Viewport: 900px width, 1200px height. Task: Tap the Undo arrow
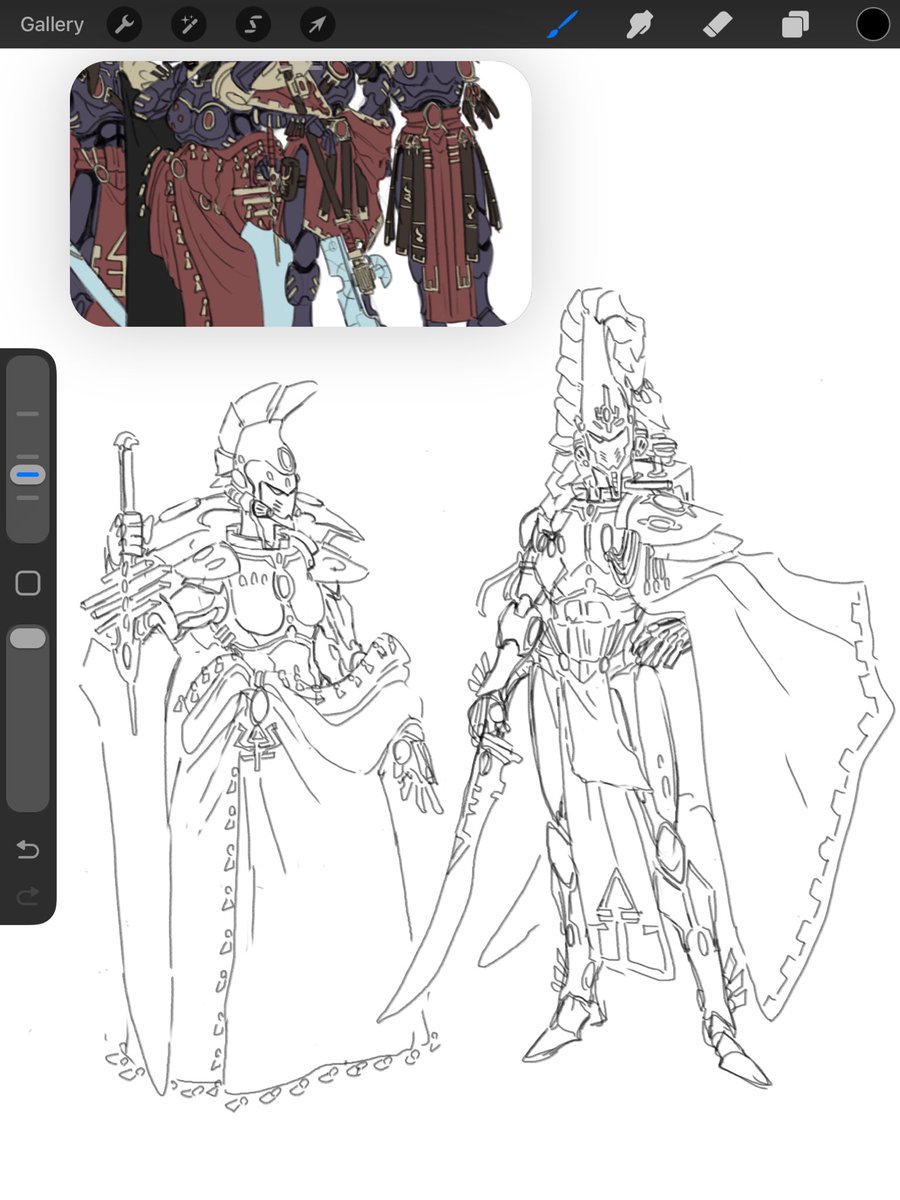(x=28, y=850)
